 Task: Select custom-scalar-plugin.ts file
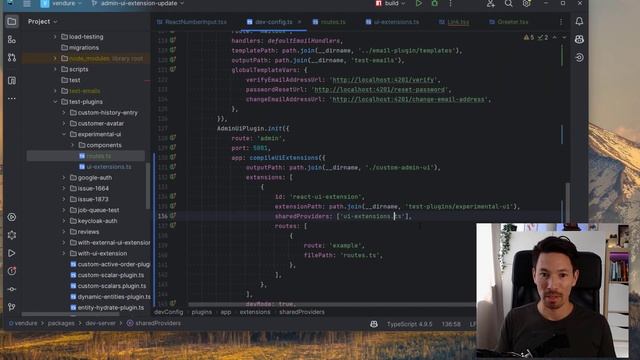(x=107, y=275)
